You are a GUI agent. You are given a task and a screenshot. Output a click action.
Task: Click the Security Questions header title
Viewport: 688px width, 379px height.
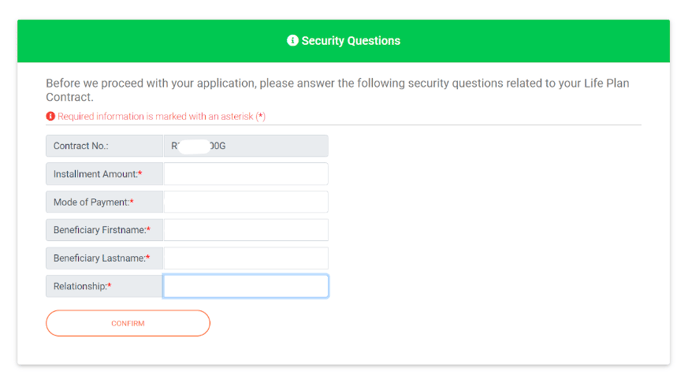[x=351, y=41]
